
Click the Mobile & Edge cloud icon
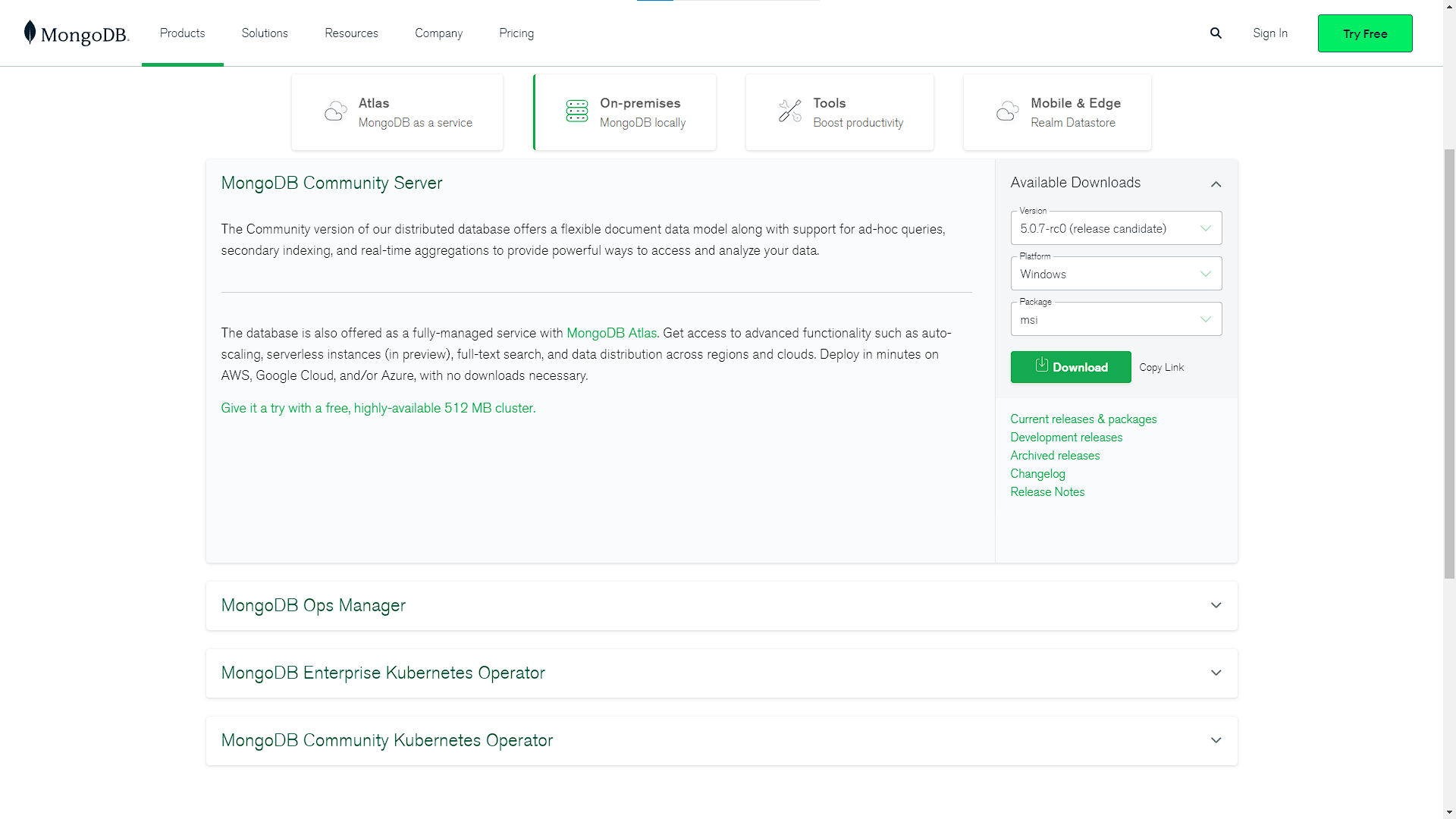(1007, 112)
